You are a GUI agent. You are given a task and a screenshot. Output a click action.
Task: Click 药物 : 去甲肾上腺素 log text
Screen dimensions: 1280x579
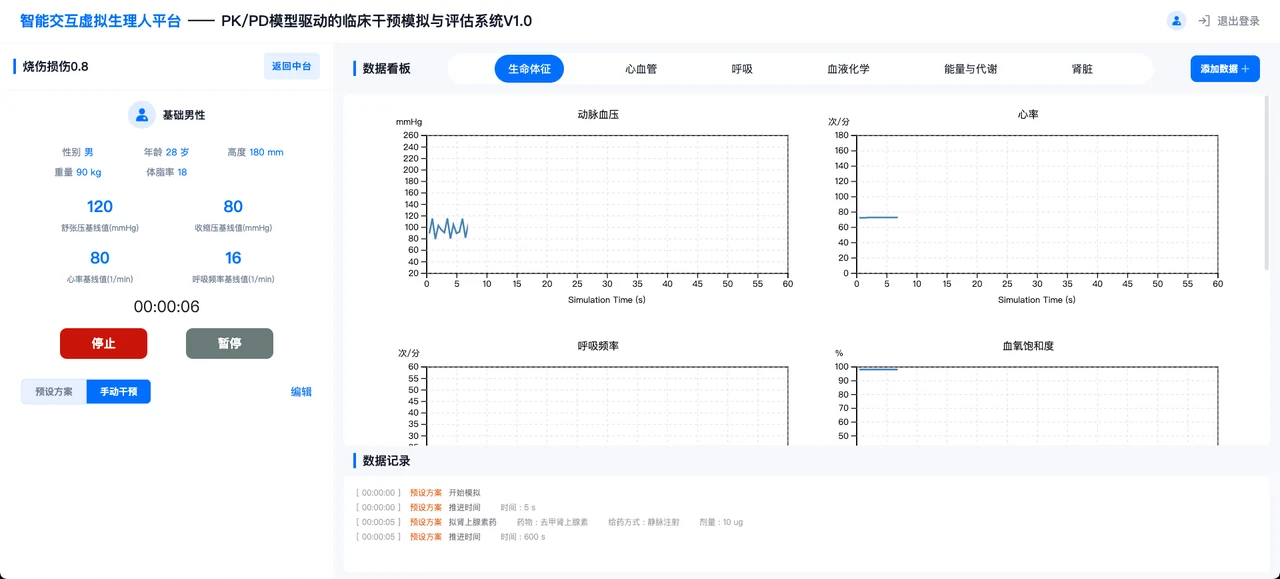point(552,522)
